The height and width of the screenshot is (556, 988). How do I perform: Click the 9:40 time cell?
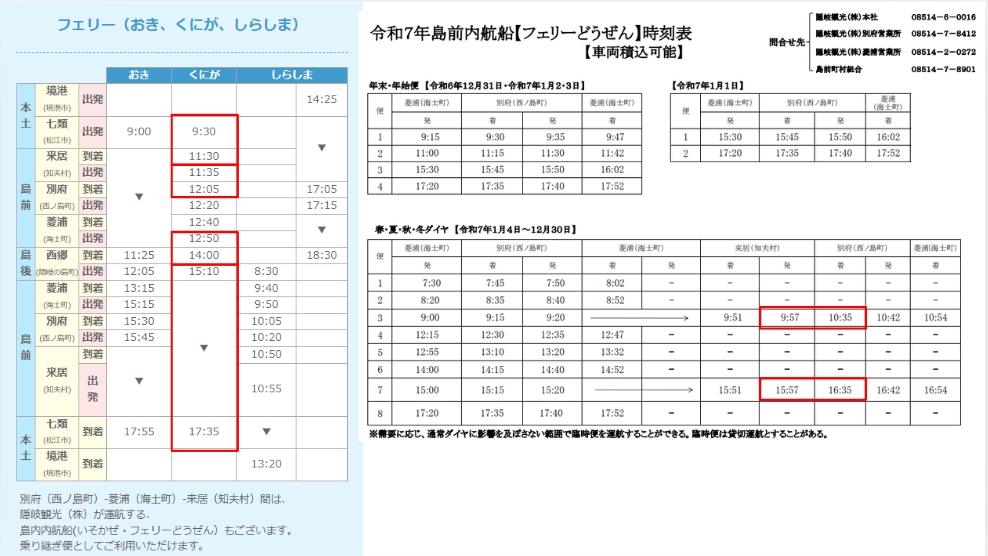click(x=267, y=287)
